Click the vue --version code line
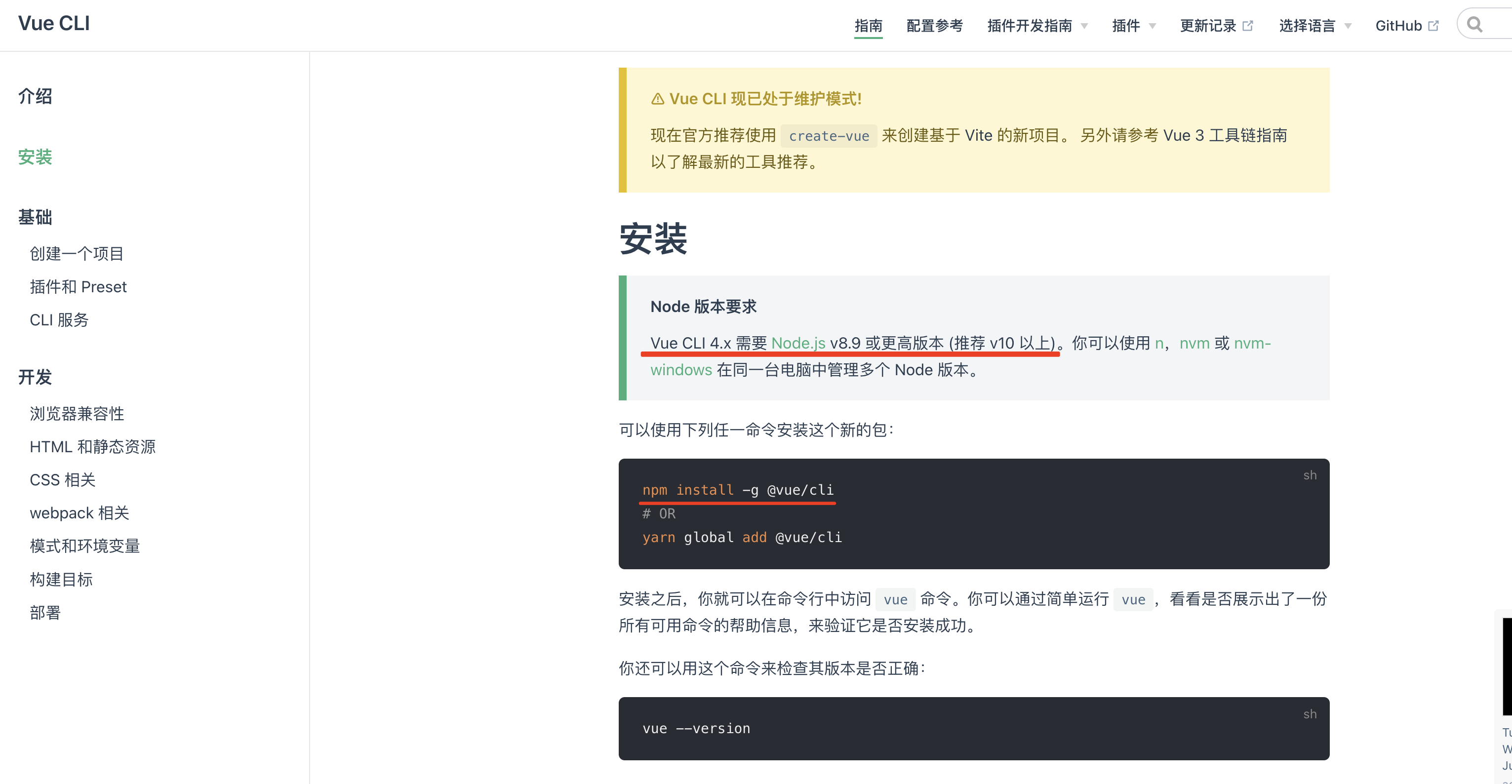 [696, 728]
